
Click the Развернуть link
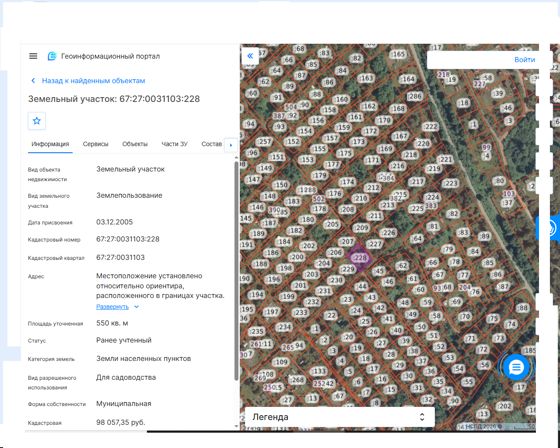[x=112, y=307]
